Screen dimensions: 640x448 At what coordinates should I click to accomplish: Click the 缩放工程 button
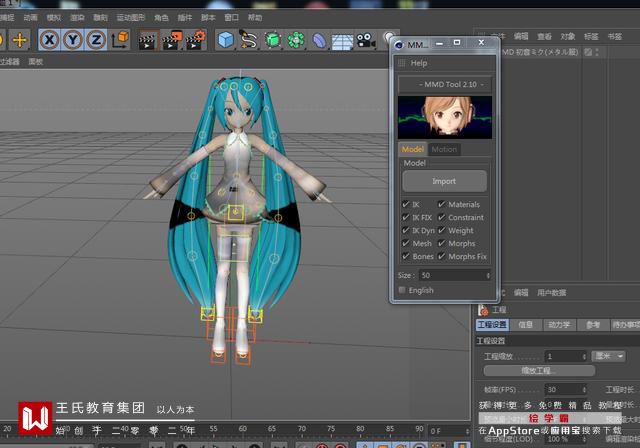point(539,370)
